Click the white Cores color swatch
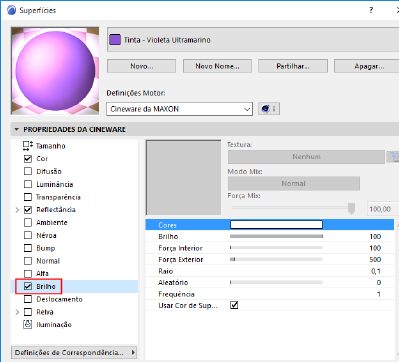The width and height of the screenshot is (399, 362). (276, 225)
